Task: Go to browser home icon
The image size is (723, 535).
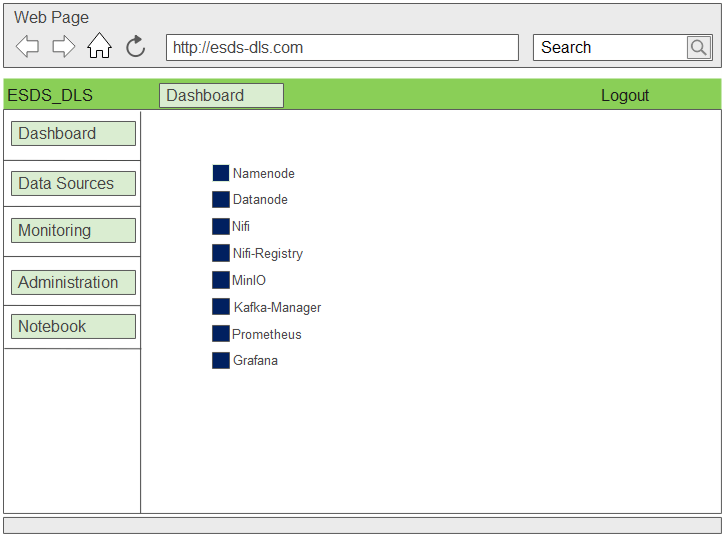Action: pyautogui.click(x=99, y=46)
